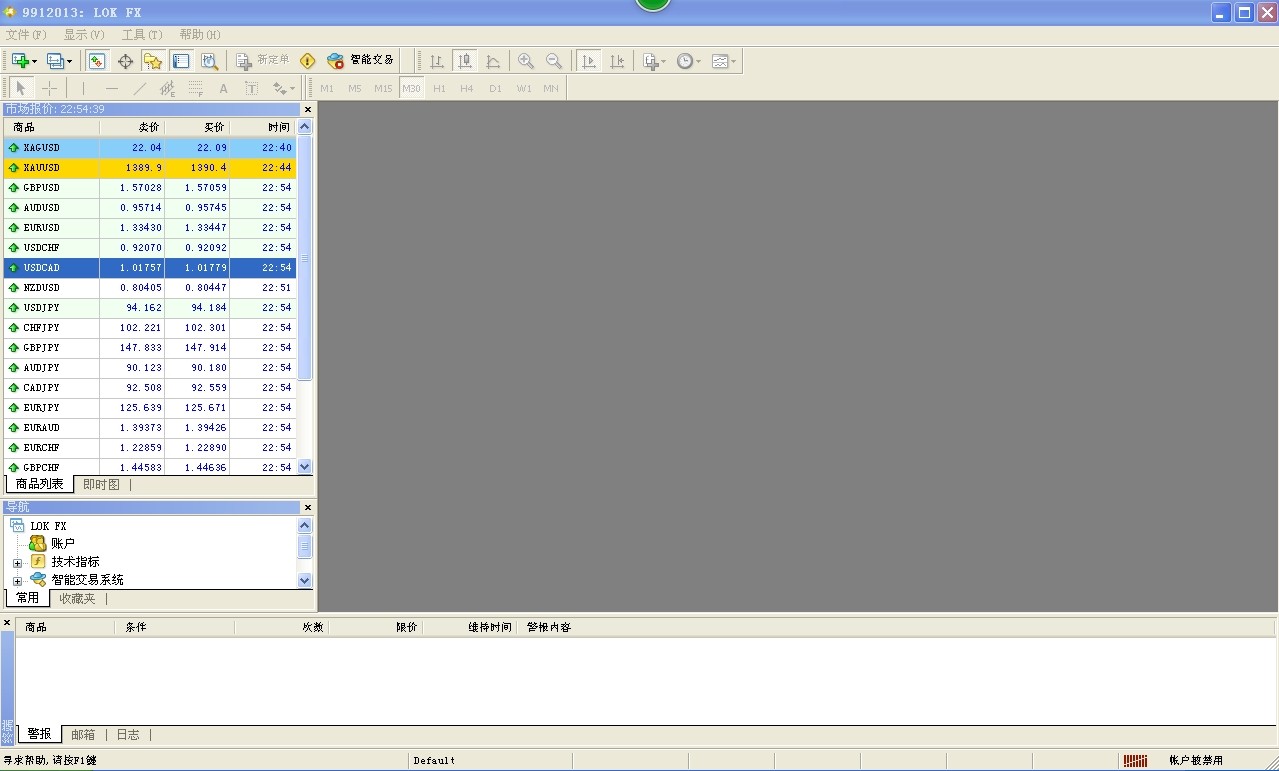
Task: Pick the vertical line drawing tool
Action: tap(84, 88)
